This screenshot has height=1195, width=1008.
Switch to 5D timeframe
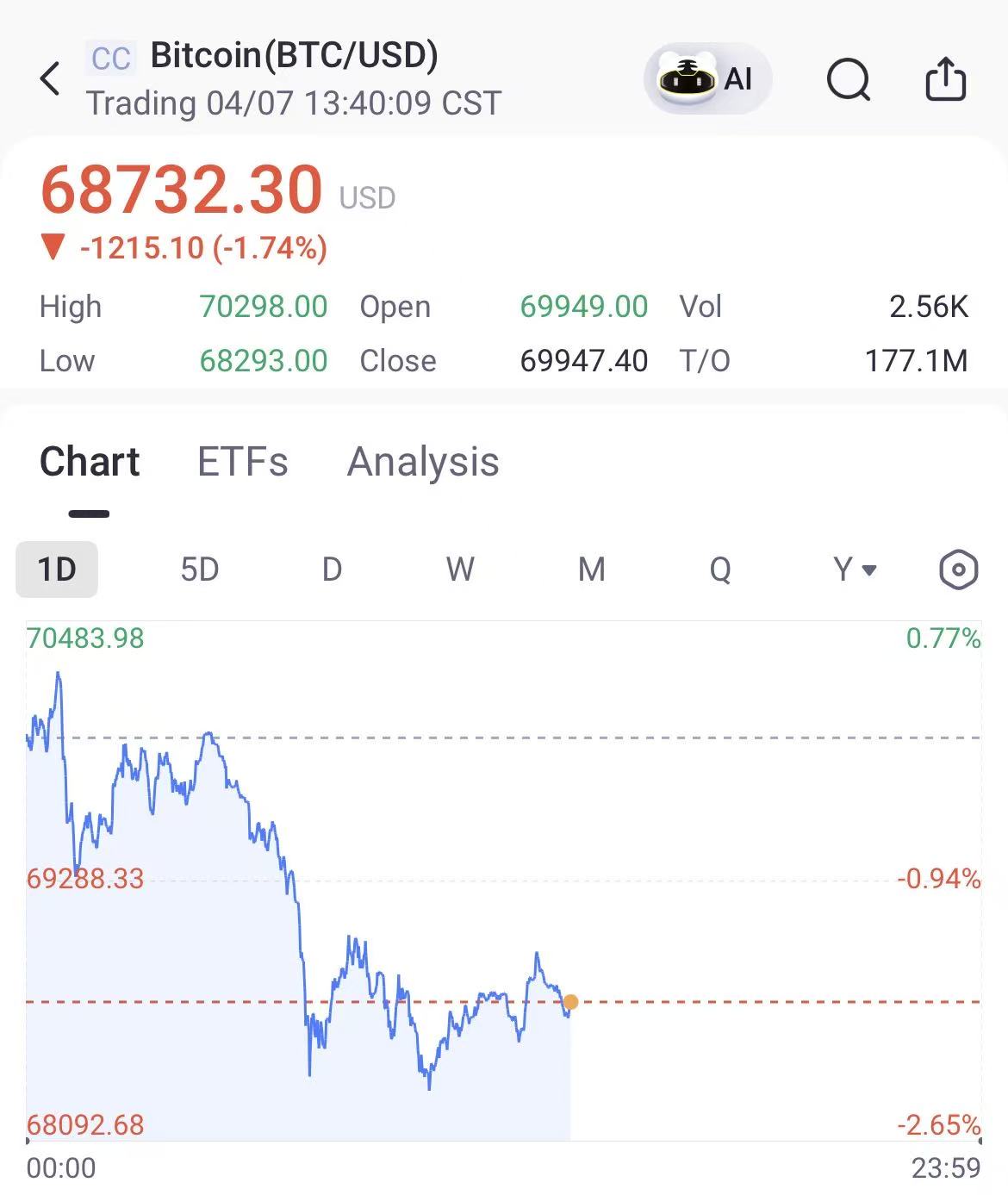(199, 569)
